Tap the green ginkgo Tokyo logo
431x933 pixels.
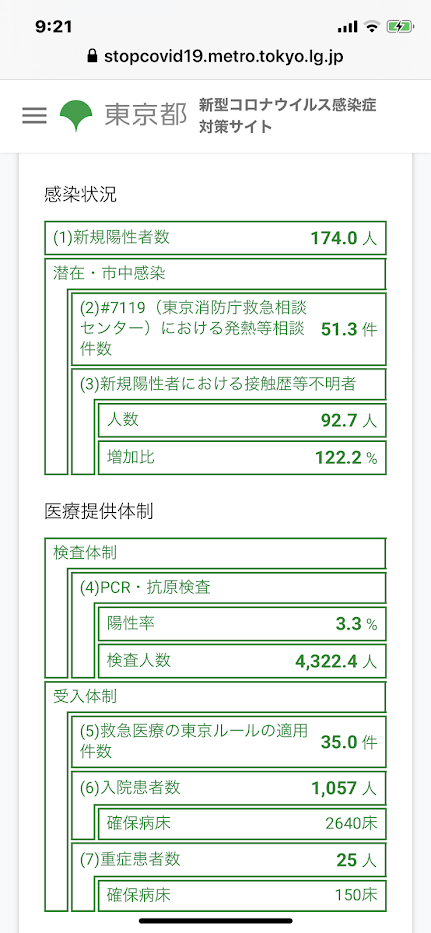tap(76, 115)
